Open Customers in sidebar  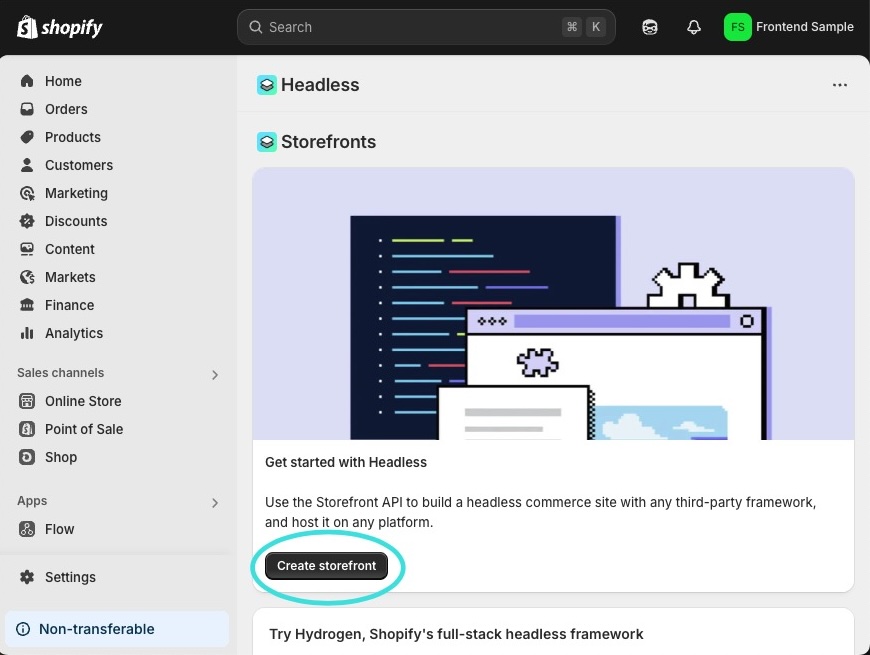click(x=79, y=165)
